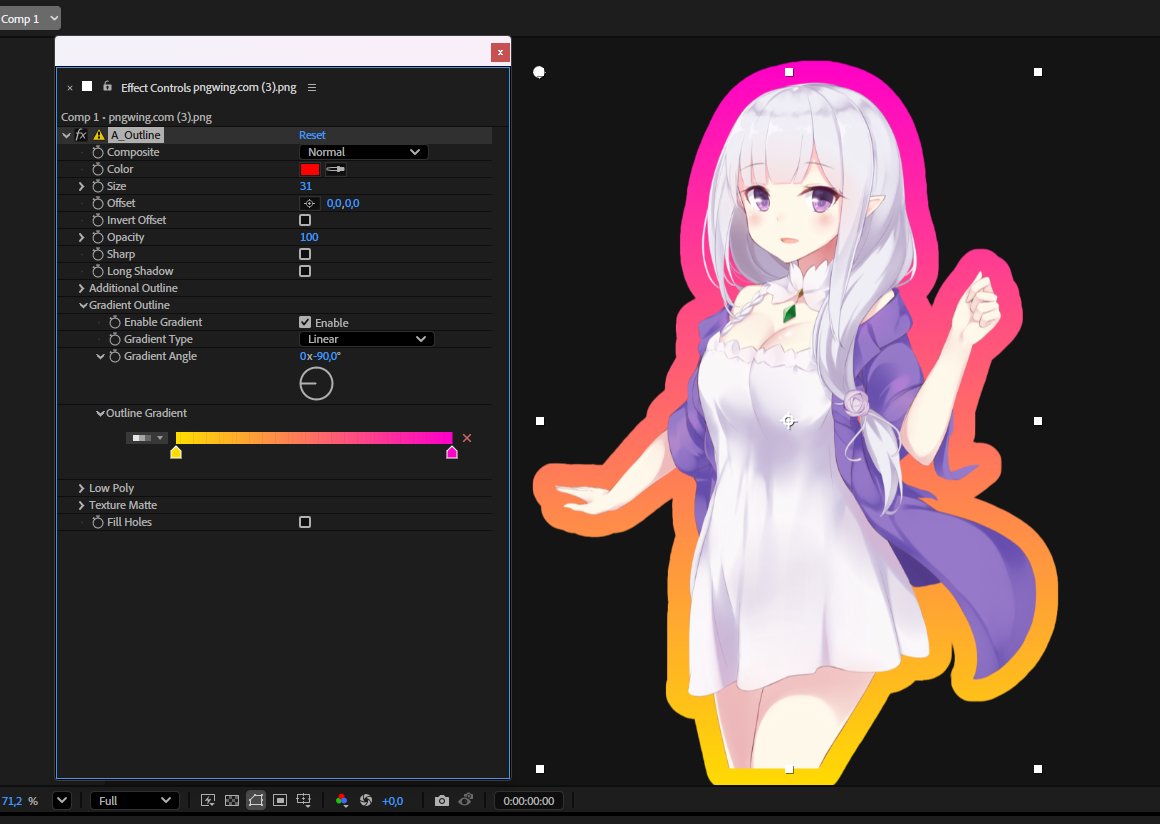
Task: Click the reset exposure icon
Action: click(365, 800)
